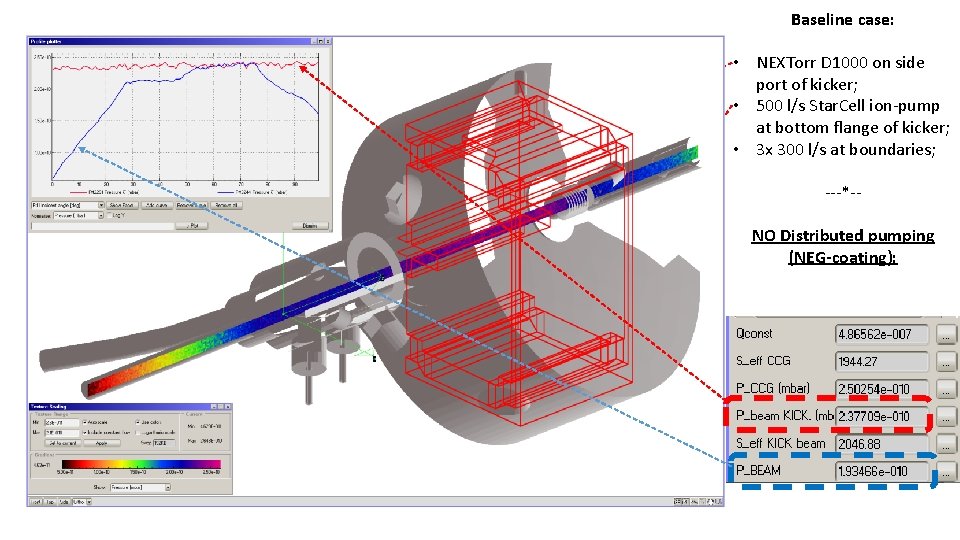Click the formula input field in Profile plotter
Image resolution: width=960 pixels, height=540 pixels.
tap(102, 226)
